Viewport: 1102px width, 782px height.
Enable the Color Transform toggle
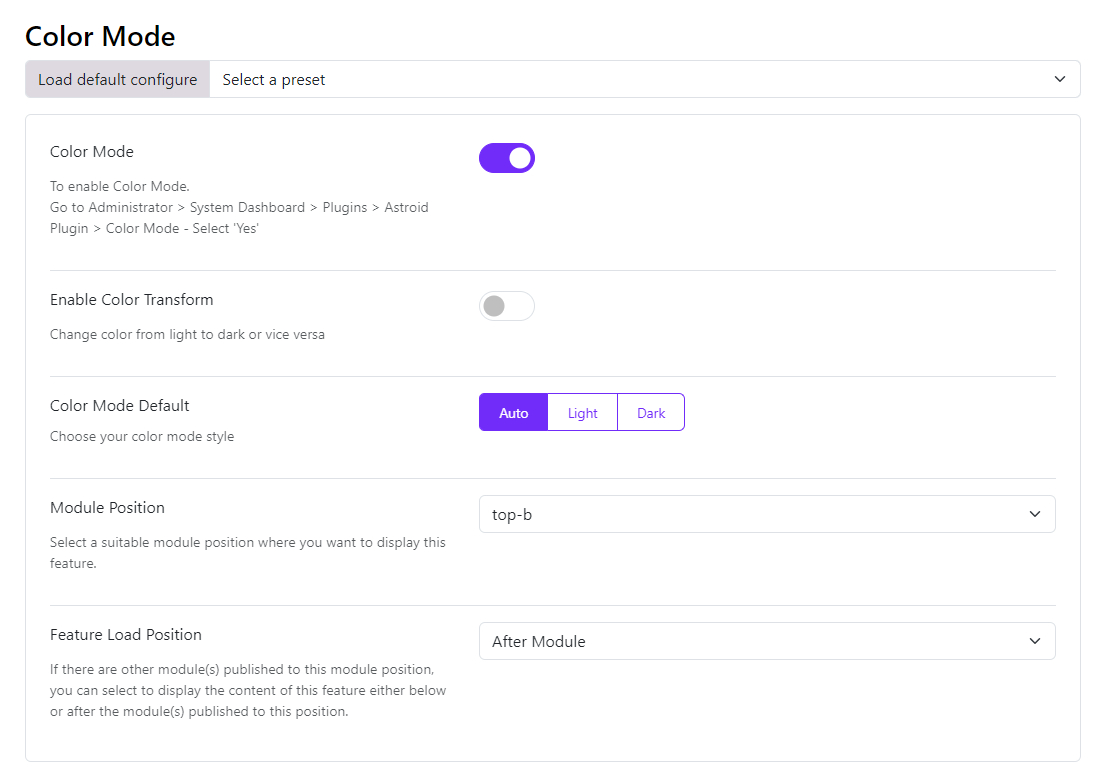(507, 306)
